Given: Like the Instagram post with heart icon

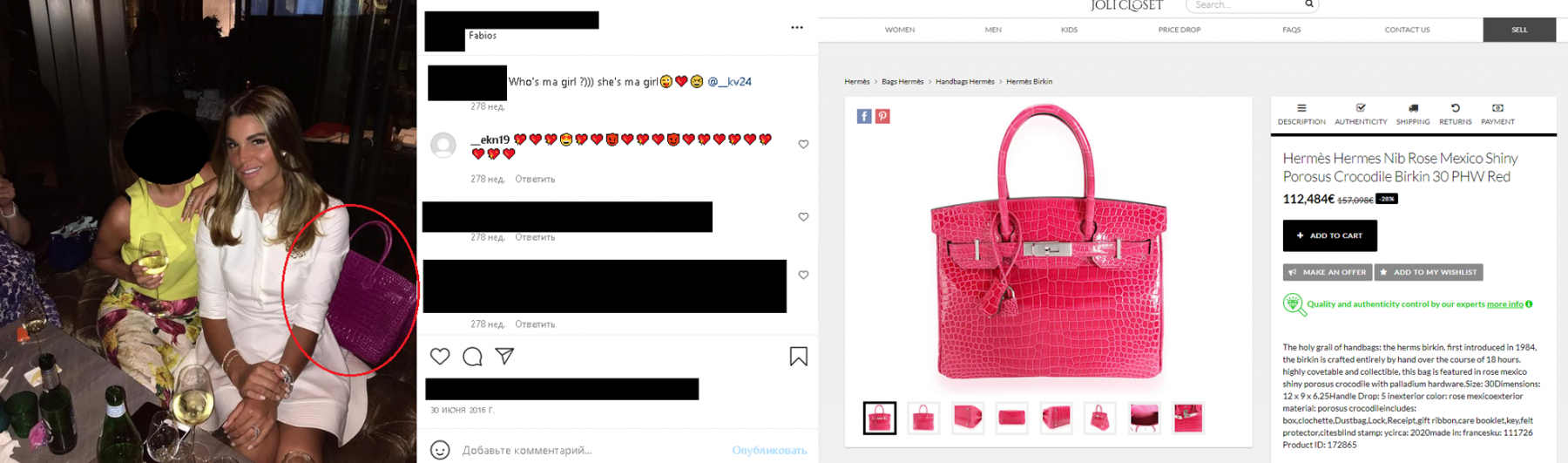Looking at the screenshot, I should coord(440,356).
